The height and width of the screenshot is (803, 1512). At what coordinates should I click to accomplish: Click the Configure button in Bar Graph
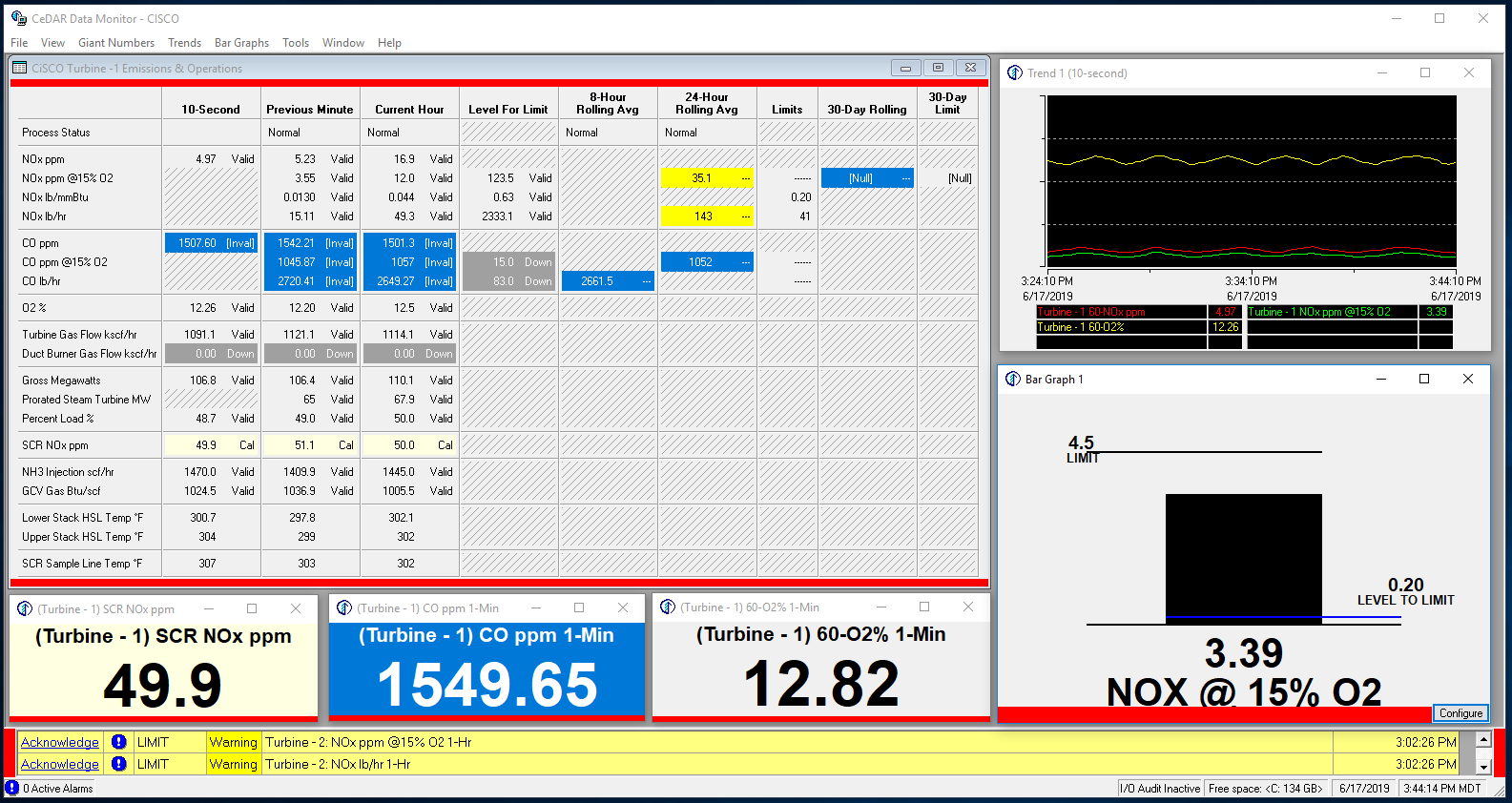1460,713
